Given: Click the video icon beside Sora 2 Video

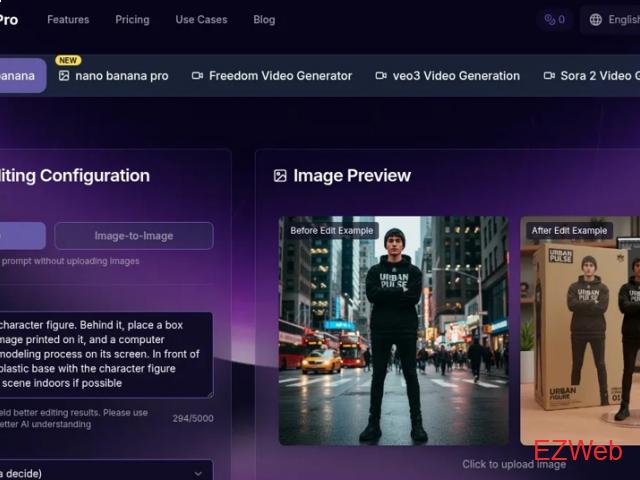Looking at the screenshot, I should pyautogui.click(x=549, y=76).
